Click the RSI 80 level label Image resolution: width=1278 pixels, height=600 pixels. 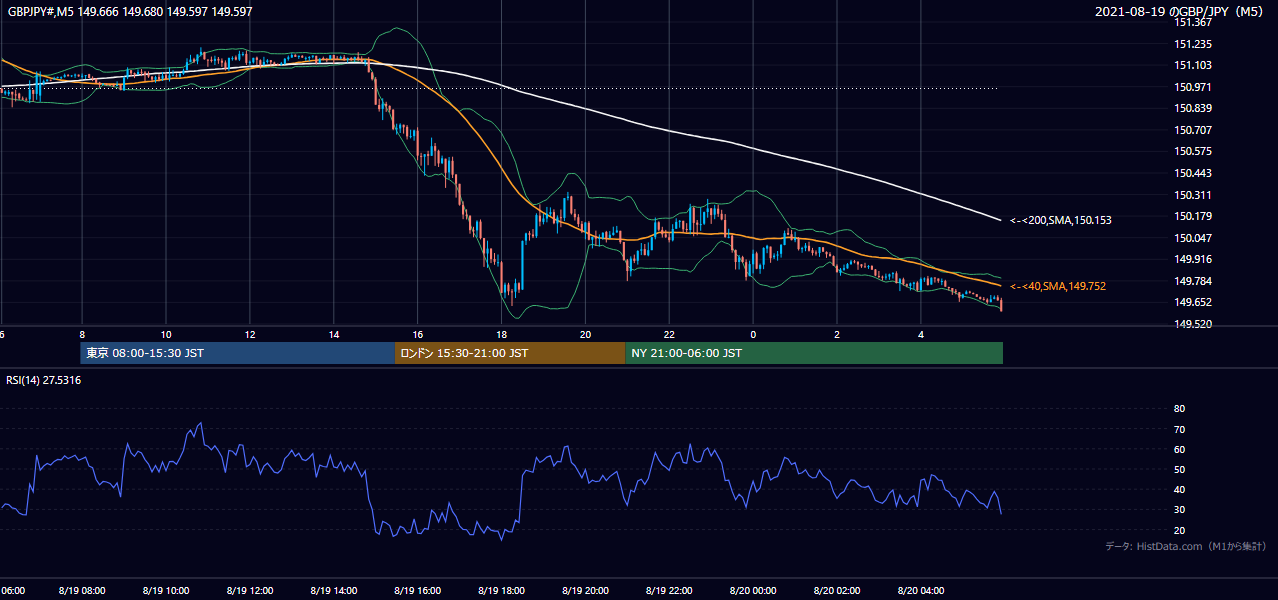[x=1179, y=409]
